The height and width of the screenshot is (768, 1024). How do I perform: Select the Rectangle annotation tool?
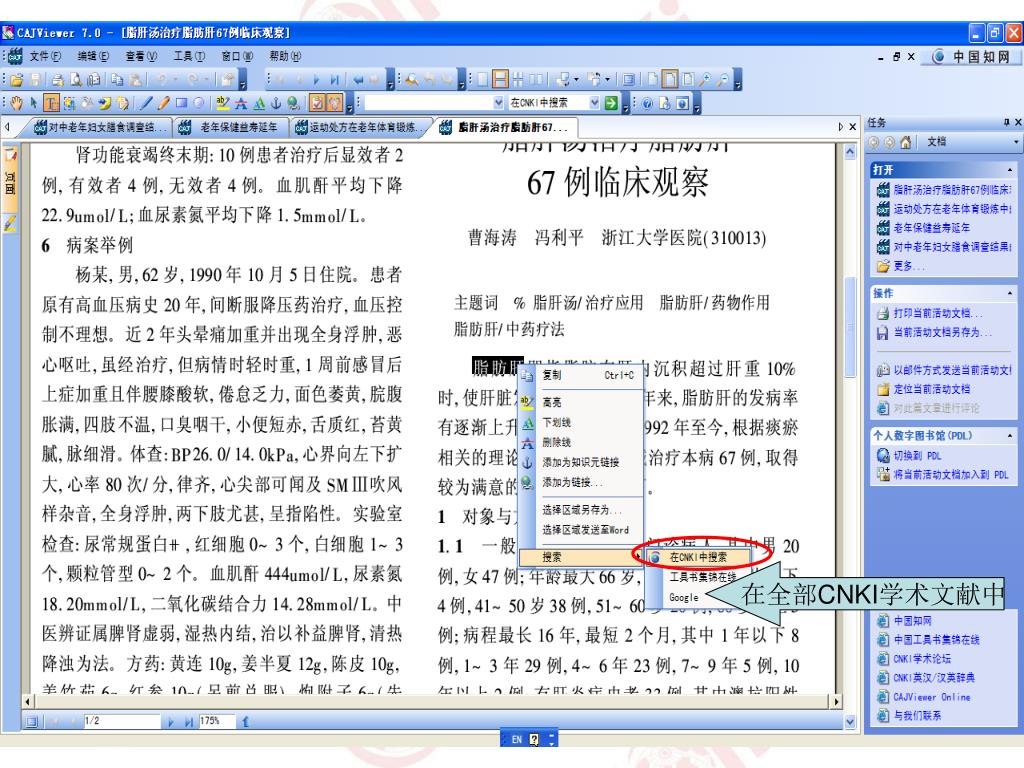[x=181, y=103]
